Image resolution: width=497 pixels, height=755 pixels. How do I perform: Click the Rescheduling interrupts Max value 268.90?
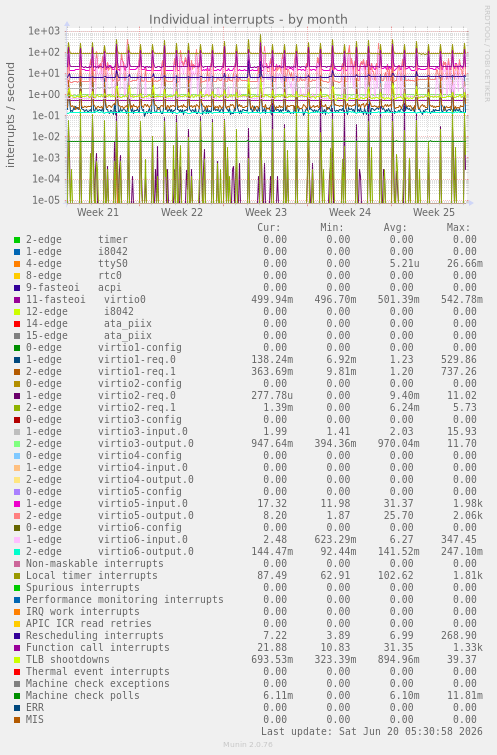click(458, 636)
